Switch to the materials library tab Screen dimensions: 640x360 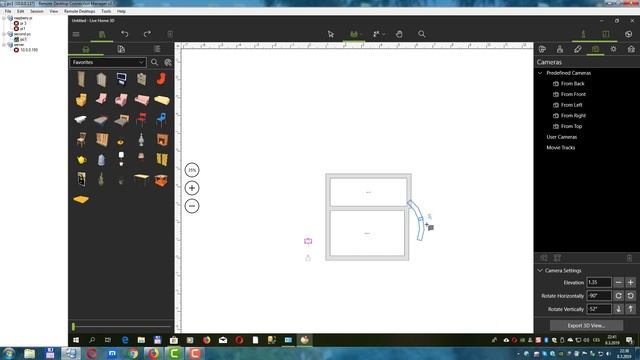click(x=121, y=49)
